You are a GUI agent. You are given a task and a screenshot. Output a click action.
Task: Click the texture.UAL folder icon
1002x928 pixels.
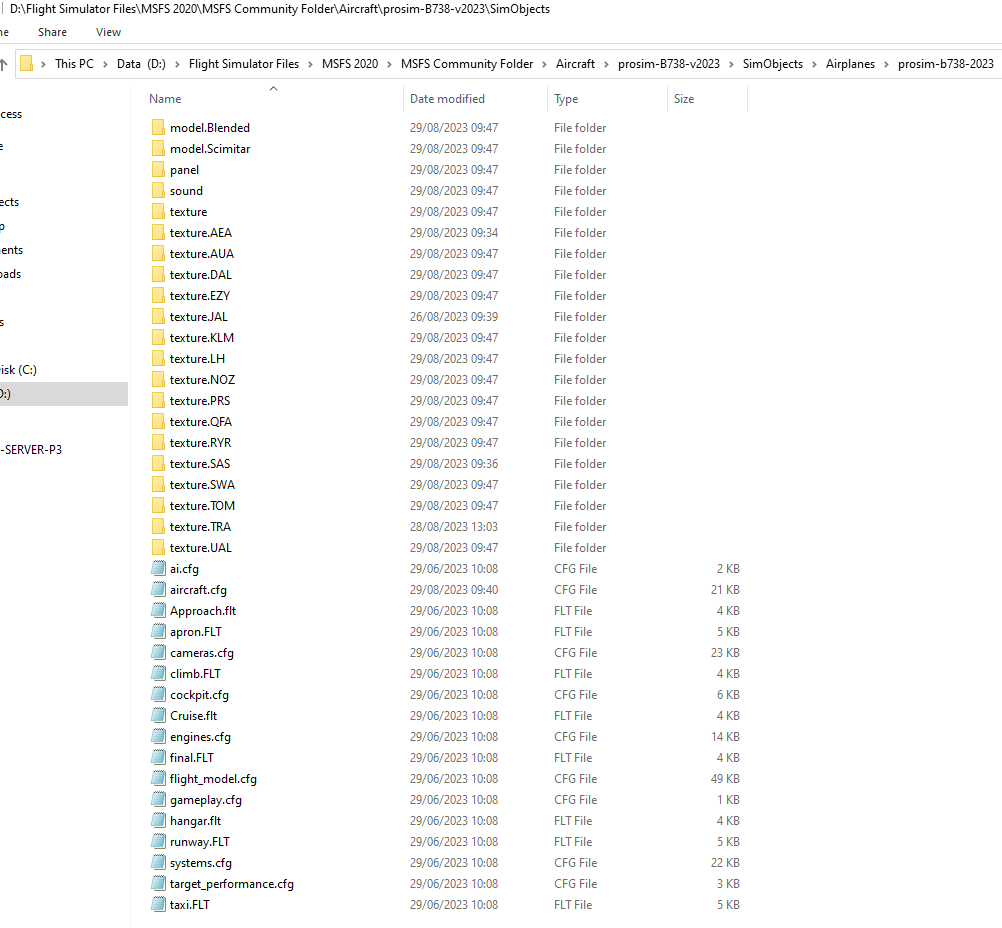point(158,548)
